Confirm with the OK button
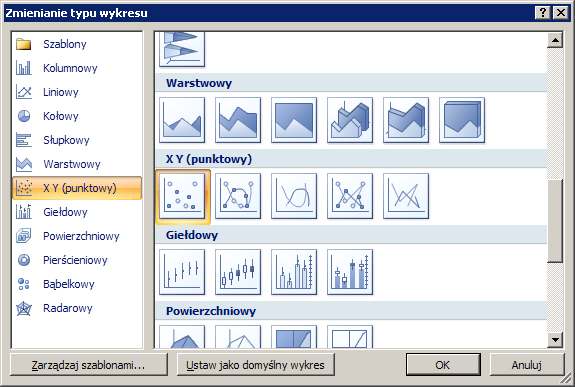 (443, 365)
